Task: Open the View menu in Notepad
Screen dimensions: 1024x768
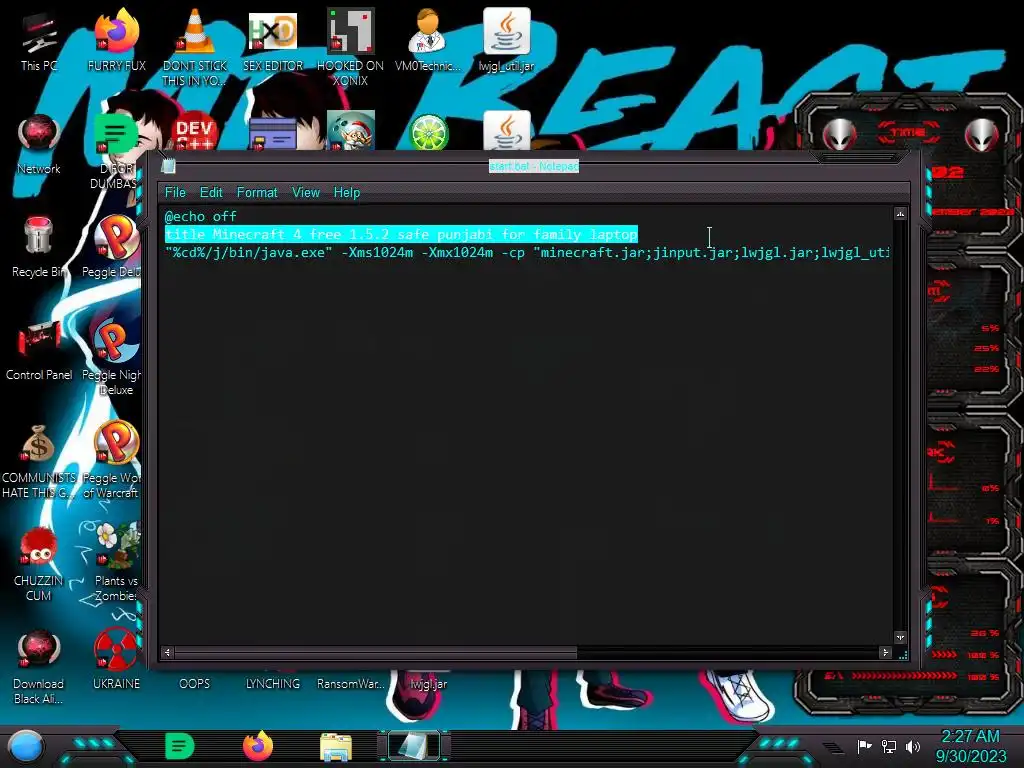Action: click(x=306, y=193)
